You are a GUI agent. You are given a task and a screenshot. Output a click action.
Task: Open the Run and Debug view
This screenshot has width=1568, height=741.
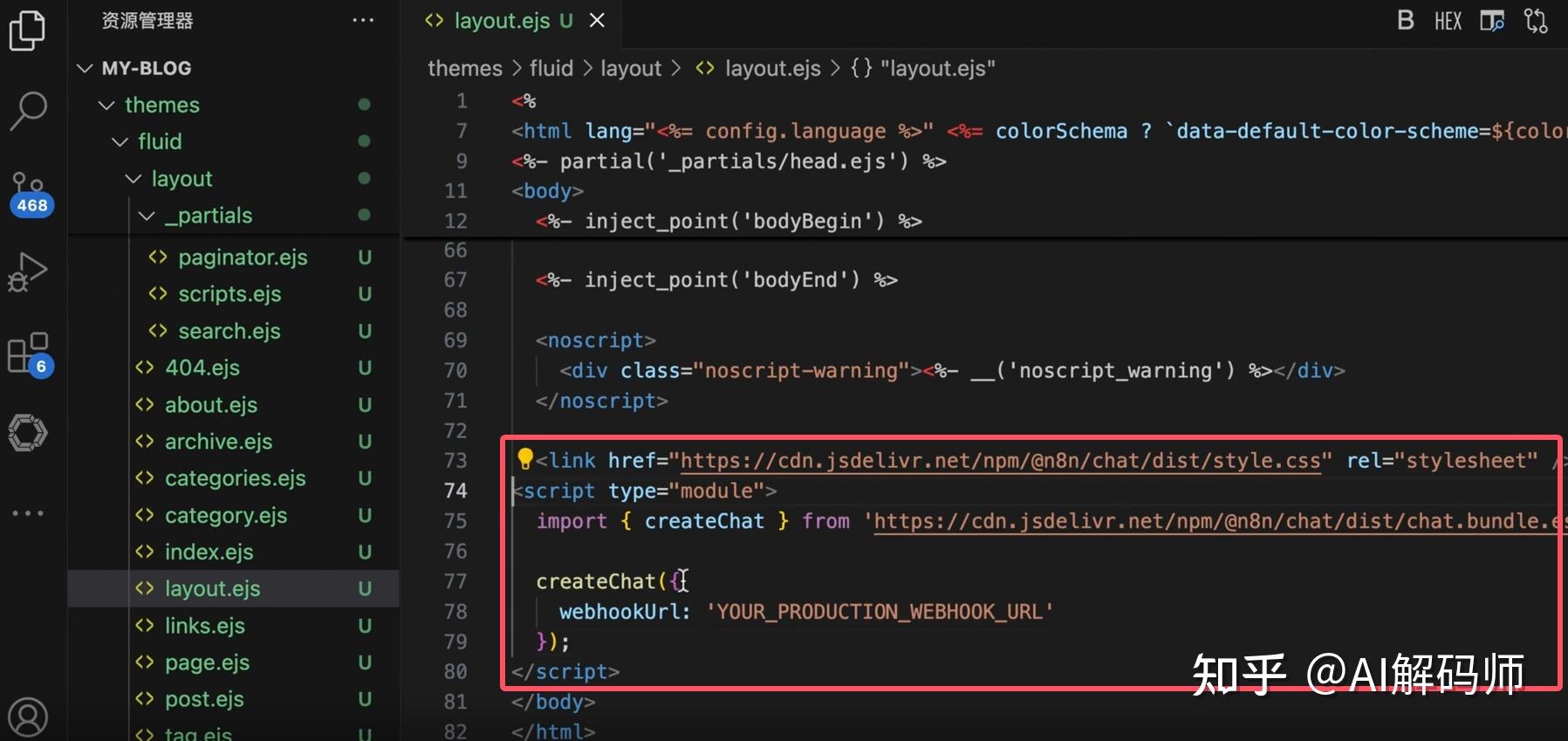pos(27,271)
